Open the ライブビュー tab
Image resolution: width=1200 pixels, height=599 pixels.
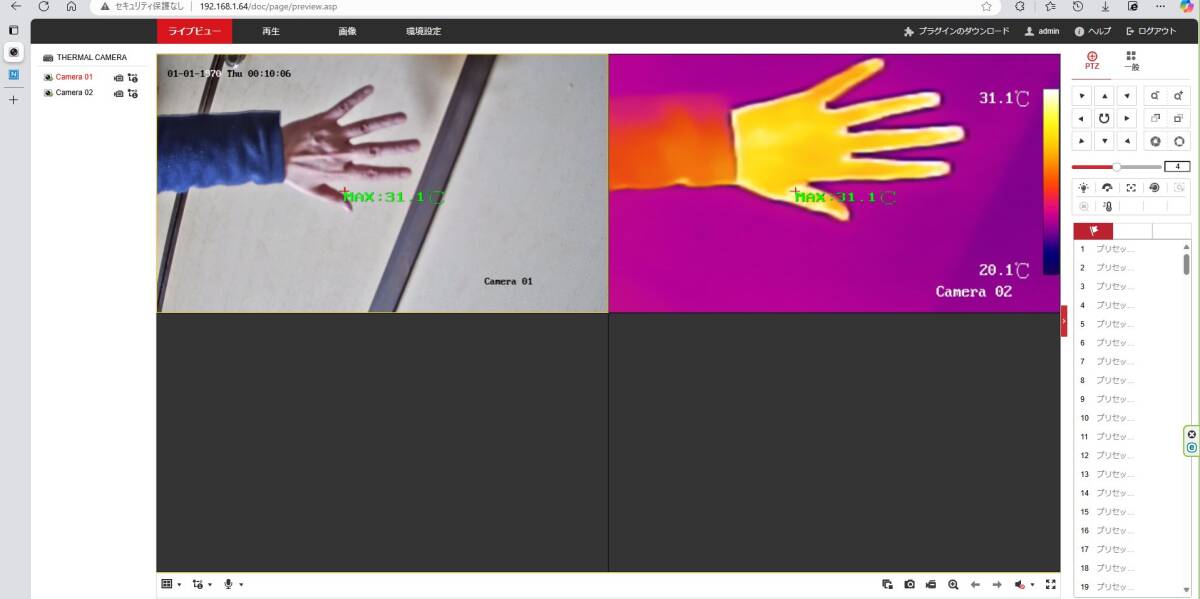(194, 31)
